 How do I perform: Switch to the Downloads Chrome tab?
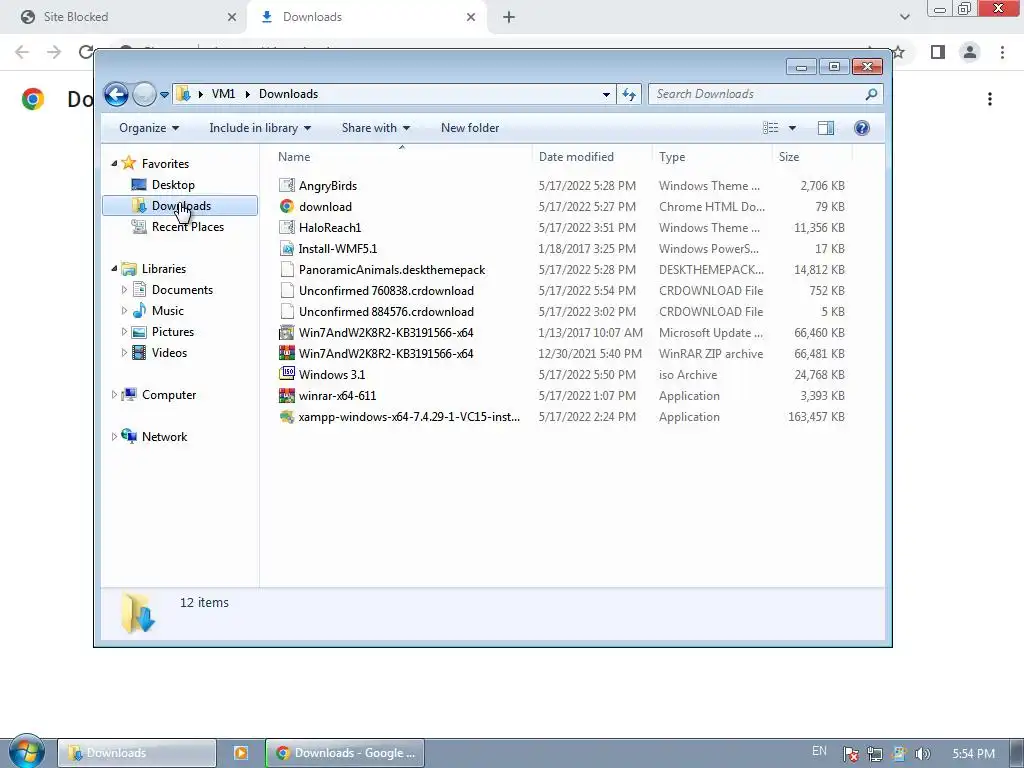[366, 17]
